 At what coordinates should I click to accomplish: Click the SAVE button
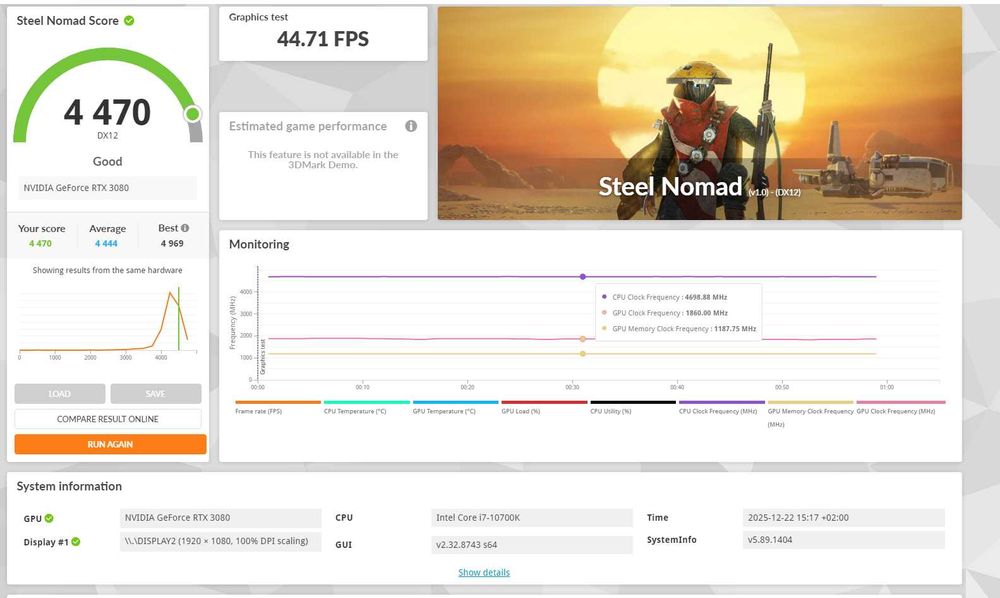pyautogui.click(x=156, y=394)
